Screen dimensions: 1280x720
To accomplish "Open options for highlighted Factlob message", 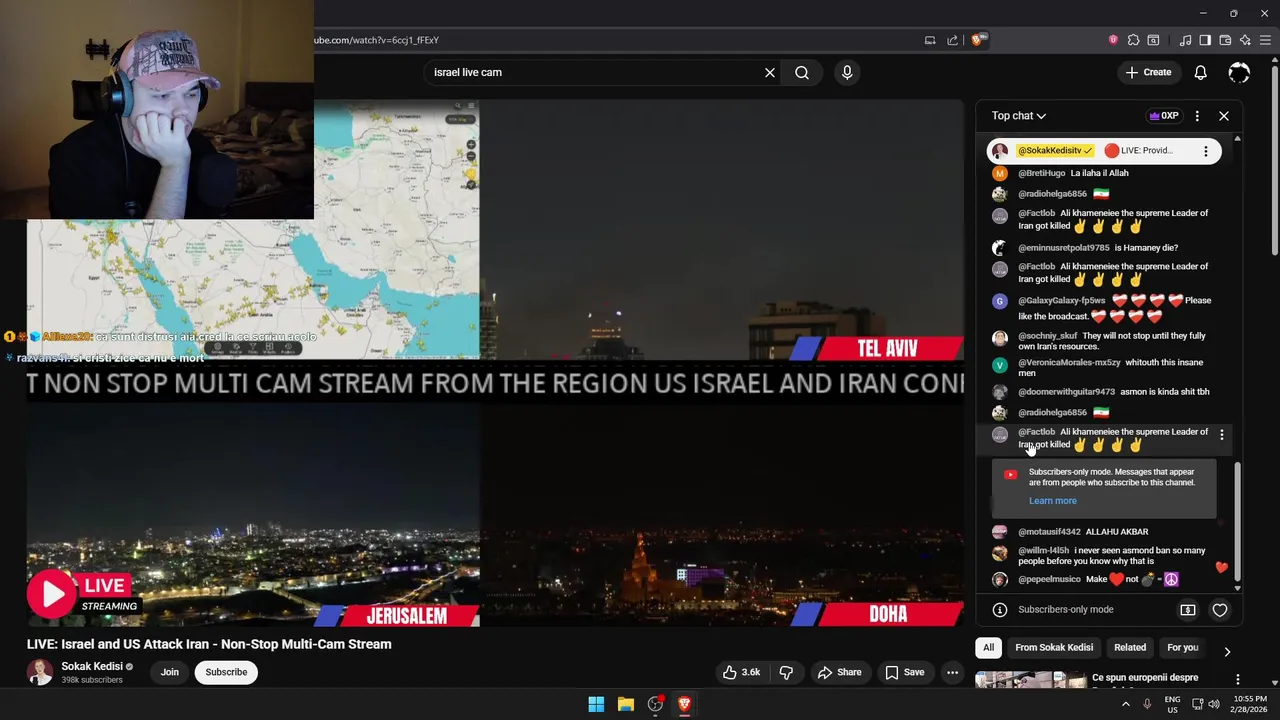I will [1221, 435].
